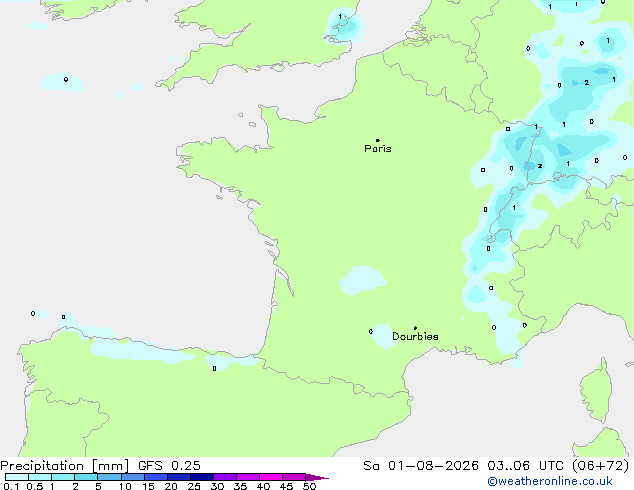634x490 pixels.
Task: Click the '0' rainfall value southwest of Cornwall
Action: [x=66, y=79]
